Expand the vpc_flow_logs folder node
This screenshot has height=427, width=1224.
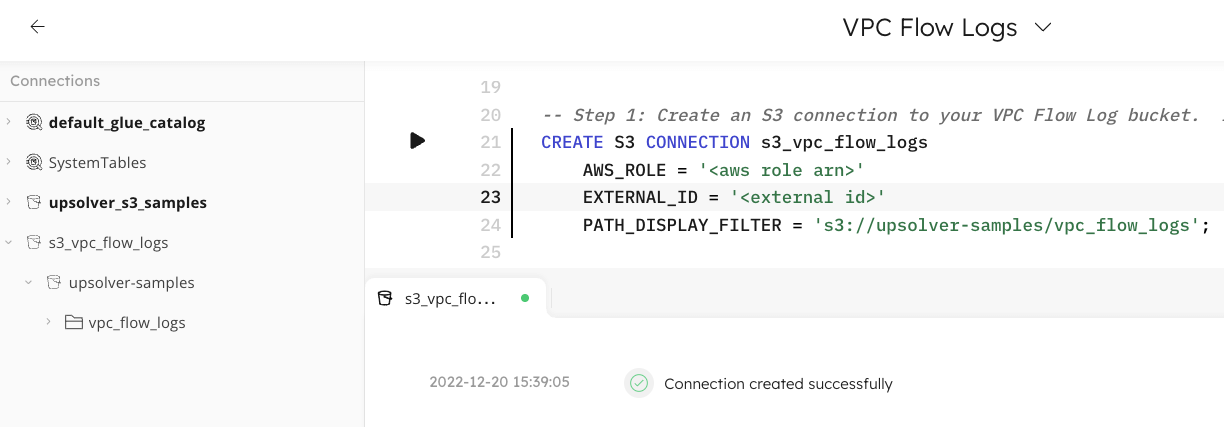pyautogui.click(x=48, y=322)
